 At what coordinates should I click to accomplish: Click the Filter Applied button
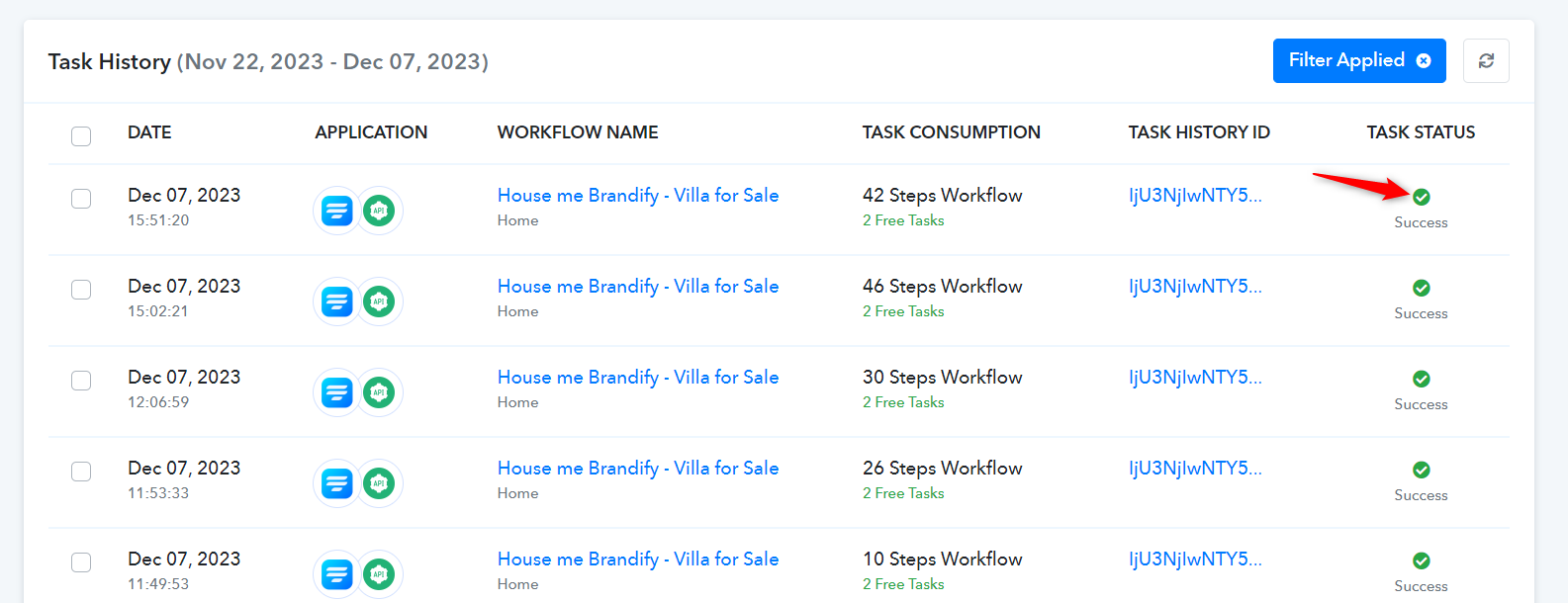[1359, 61]
